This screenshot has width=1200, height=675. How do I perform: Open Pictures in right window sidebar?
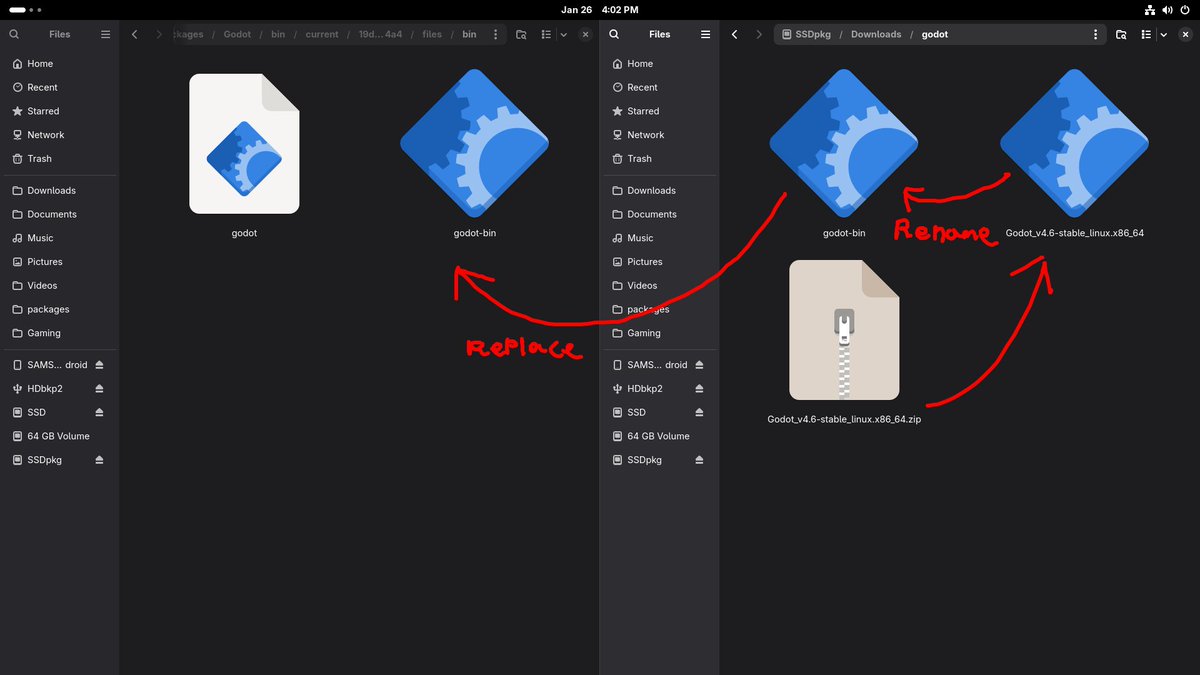[660, 262]
